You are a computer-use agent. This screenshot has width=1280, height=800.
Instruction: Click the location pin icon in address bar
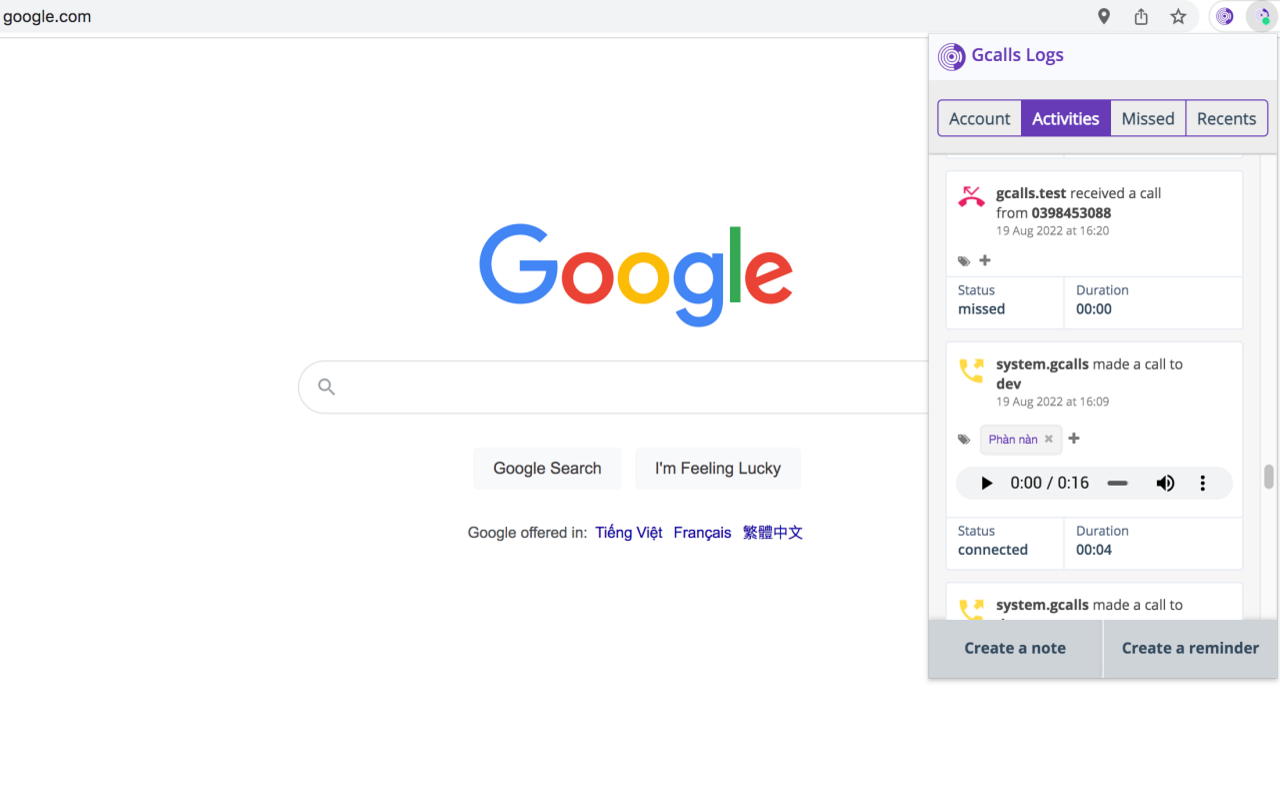[1104, 16]
